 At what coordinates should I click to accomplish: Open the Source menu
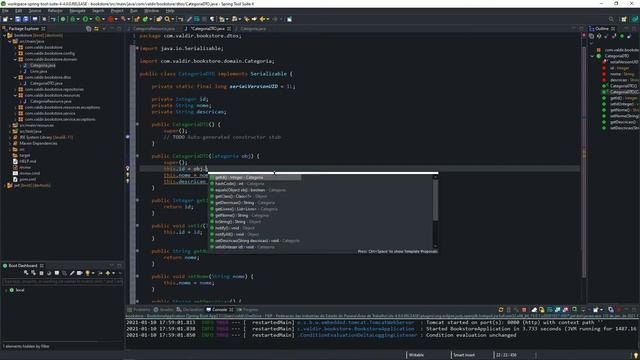coord(35,11)
